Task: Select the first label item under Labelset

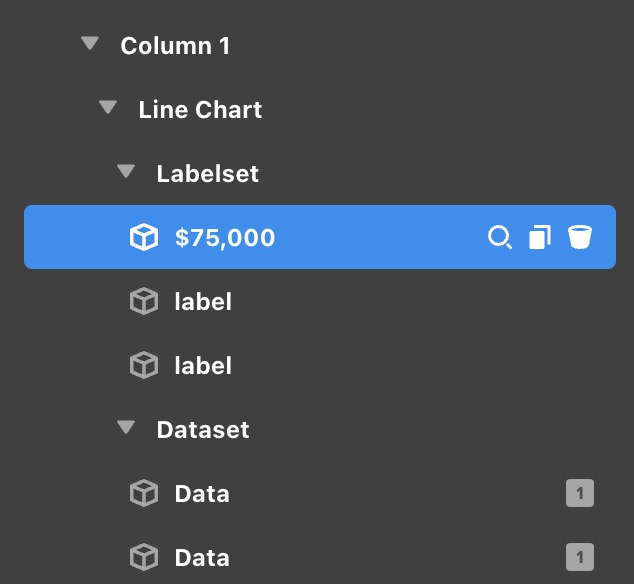Action: coord(203,301)
